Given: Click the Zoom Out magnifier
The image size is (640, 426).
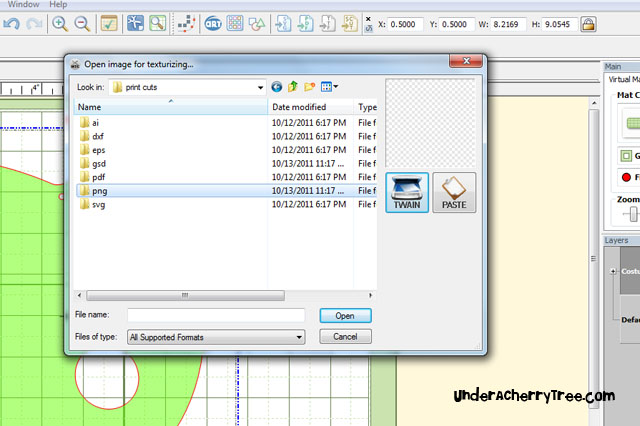Looking at the screenshot, I should click(82, 24).
